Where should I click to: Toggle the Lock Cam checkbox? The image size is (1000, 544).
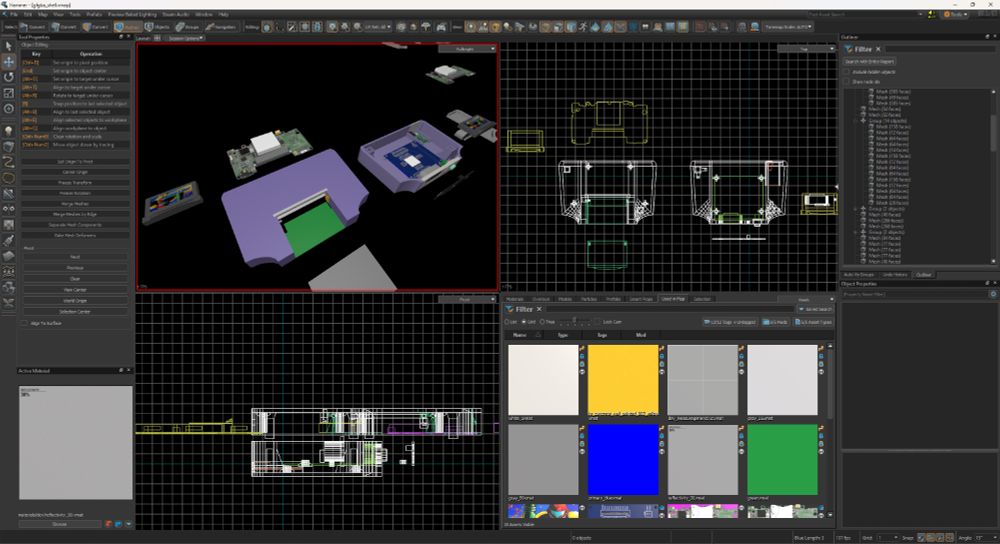(598, 322)
